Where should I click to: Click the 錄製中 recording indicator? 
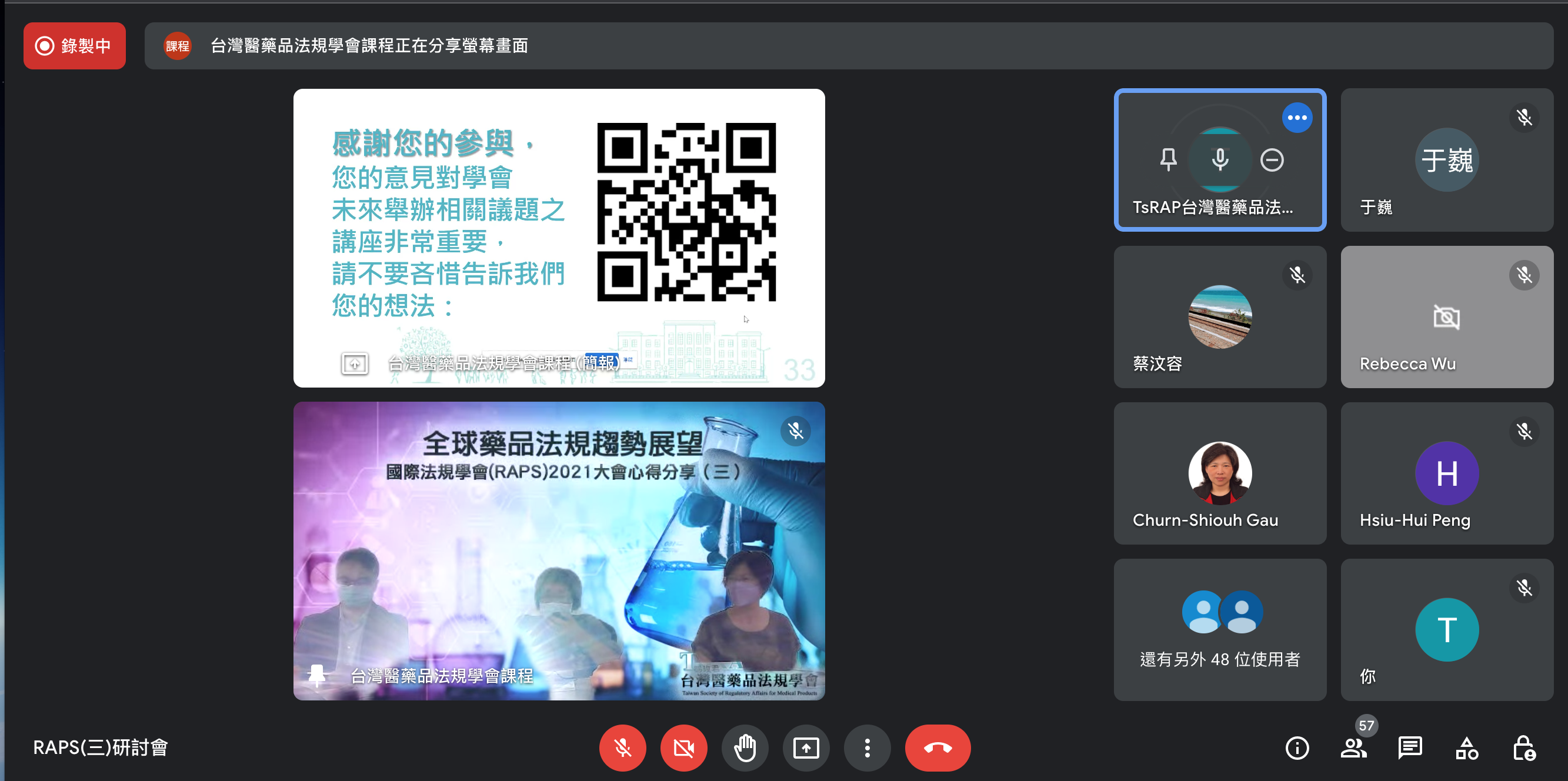tap(74, 46)
